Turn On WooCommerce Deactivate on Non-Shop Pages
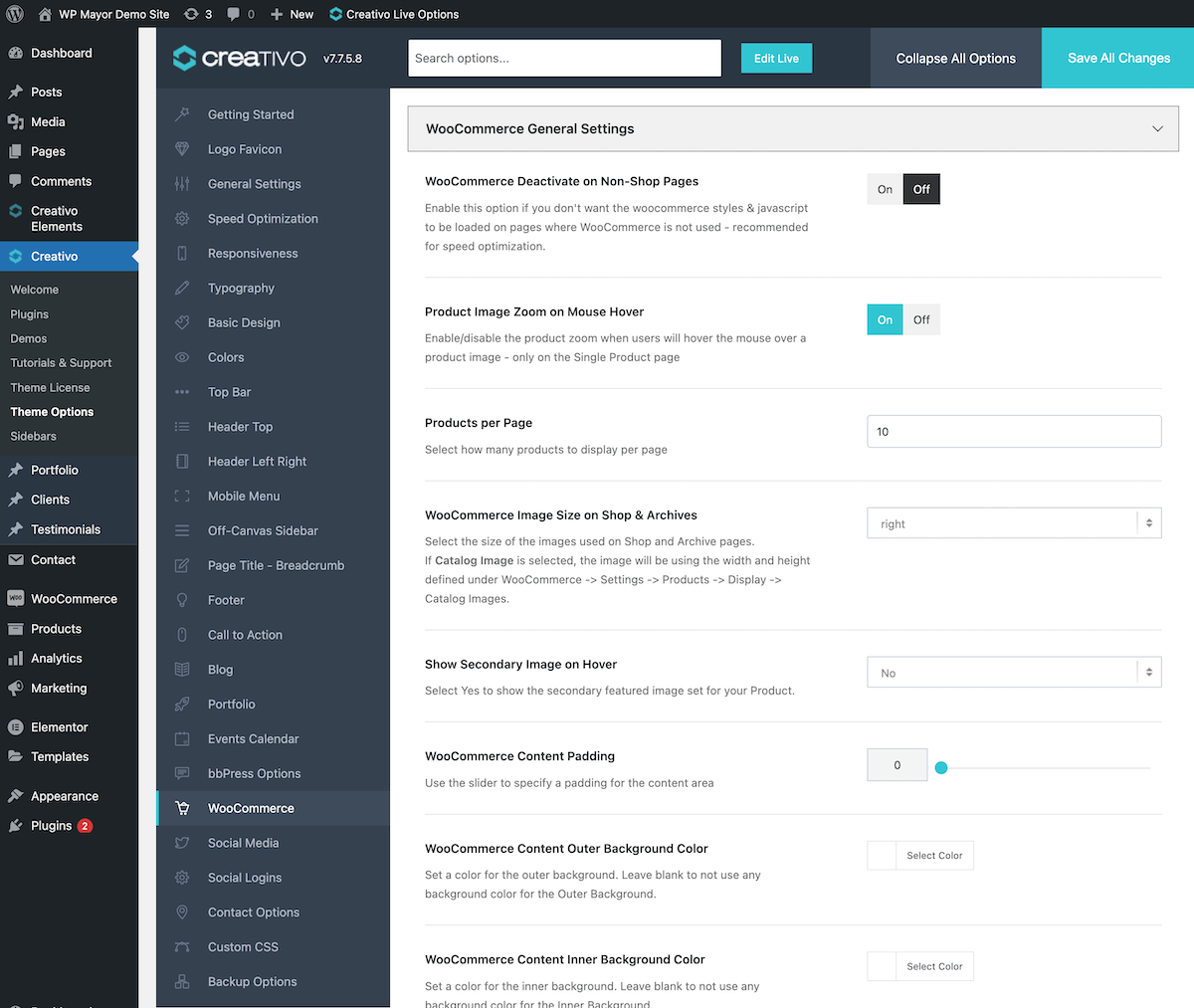Image resolution: width=1194 pixels, height=1008 pixels. pos(886,189)
